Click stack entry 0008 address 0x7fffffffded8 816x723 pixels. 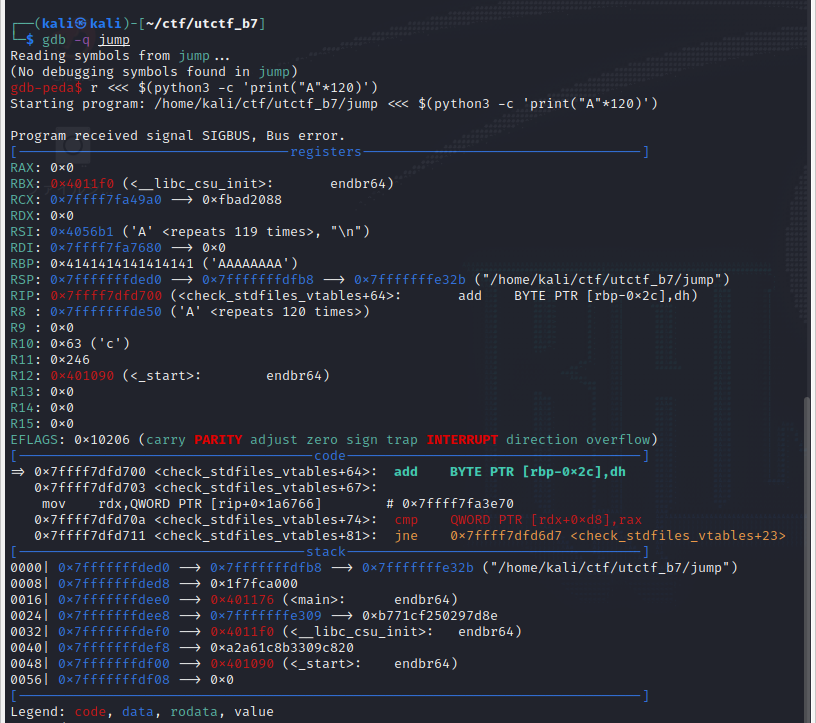[114, 584]
